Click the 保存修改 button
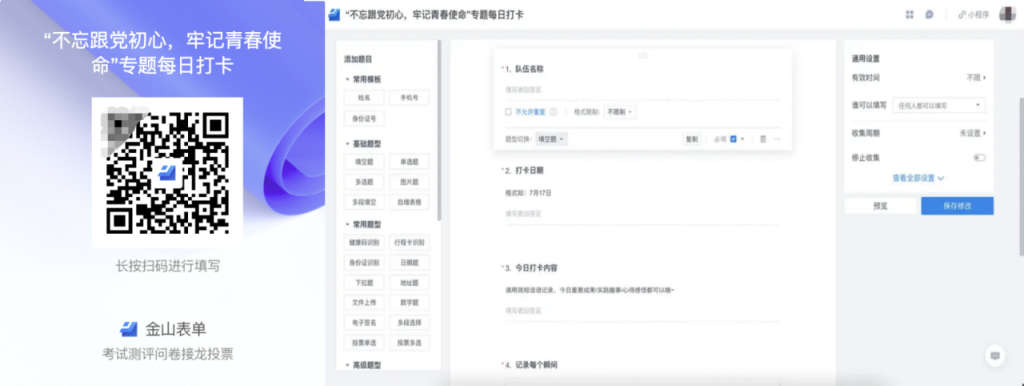Viewport: 1024px width, 386px height. [x=957, y=206]
